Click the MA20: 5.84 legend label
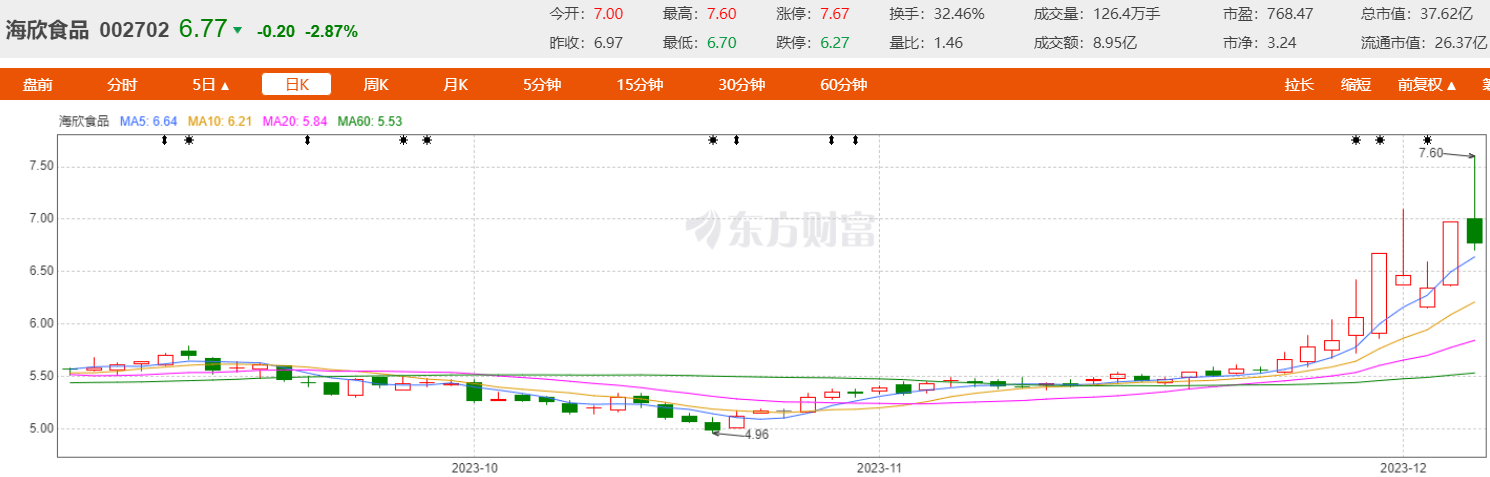 pyautogui.click(x=295, y=121)
